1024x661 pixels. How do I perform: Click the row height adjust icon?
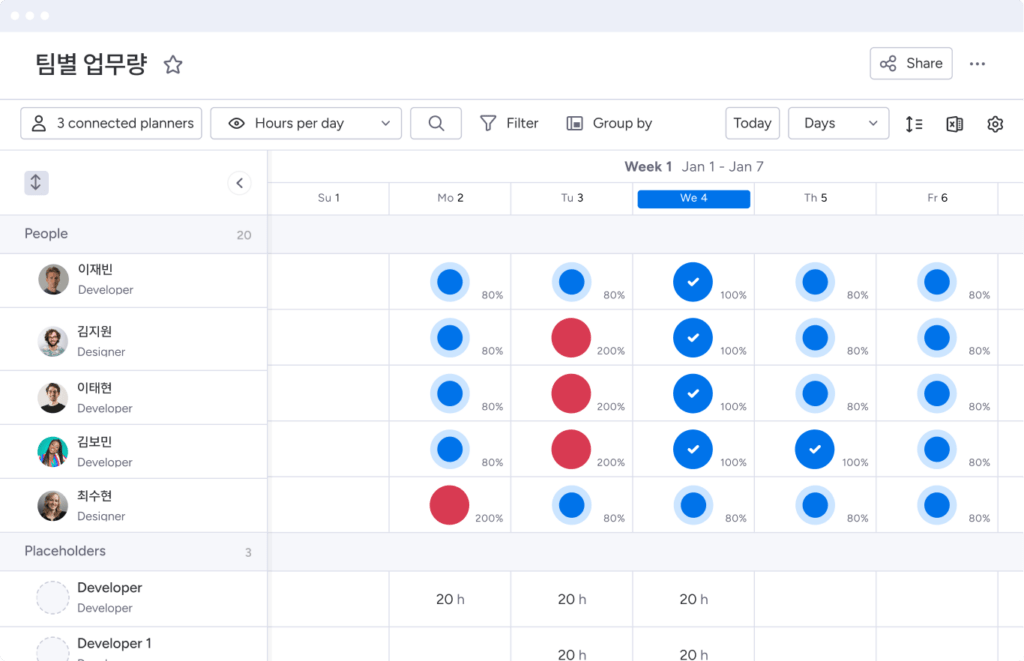click(x=913, y=124)
